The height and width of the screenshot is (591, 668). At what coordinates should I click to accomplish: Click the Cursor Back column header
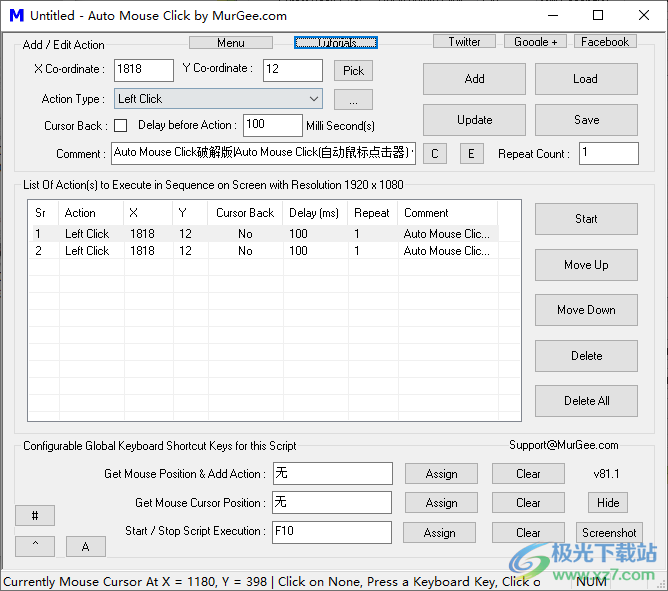(245, 213)
